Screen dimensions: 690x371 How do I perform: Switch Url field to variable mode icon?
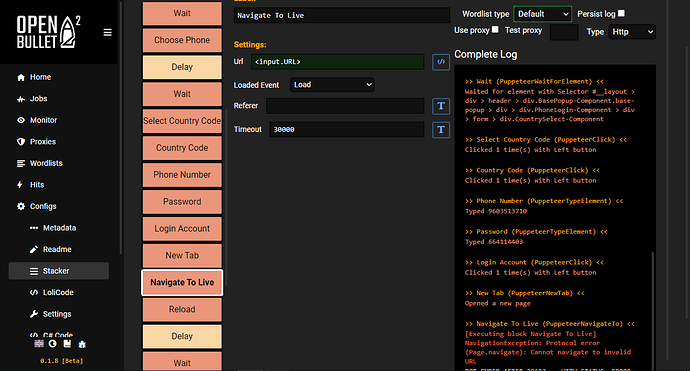(441, 62)
